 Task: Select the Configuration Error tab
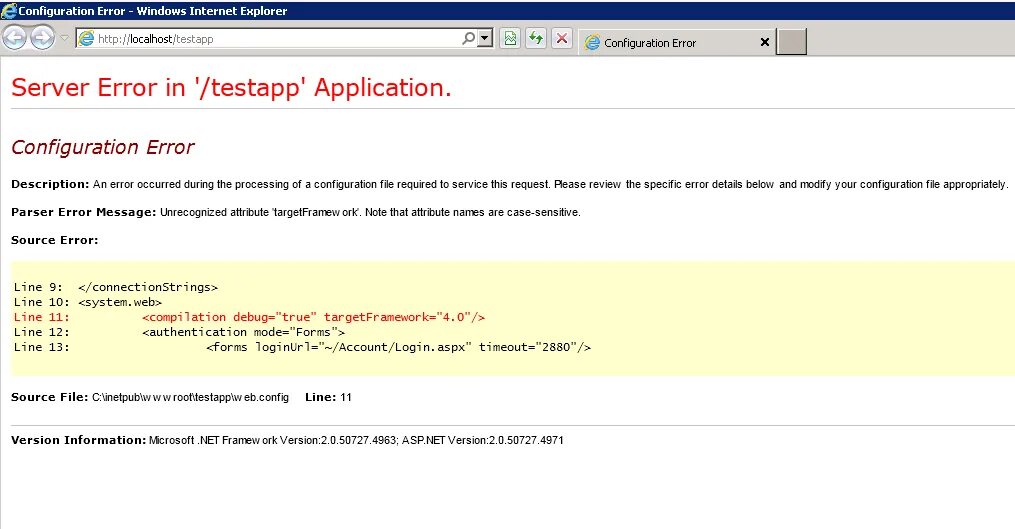point(676,43)
